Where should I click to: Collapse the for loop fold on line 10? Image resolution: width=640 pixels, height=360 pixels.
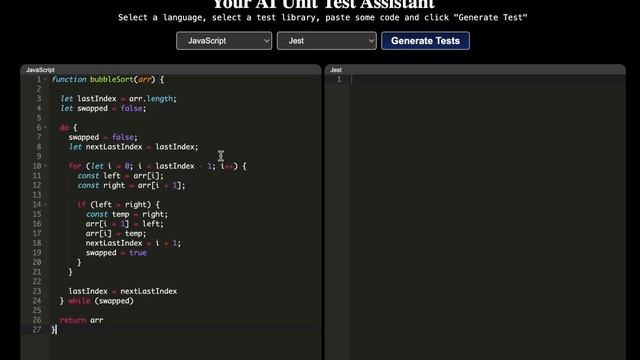click(x=45, y=166)
